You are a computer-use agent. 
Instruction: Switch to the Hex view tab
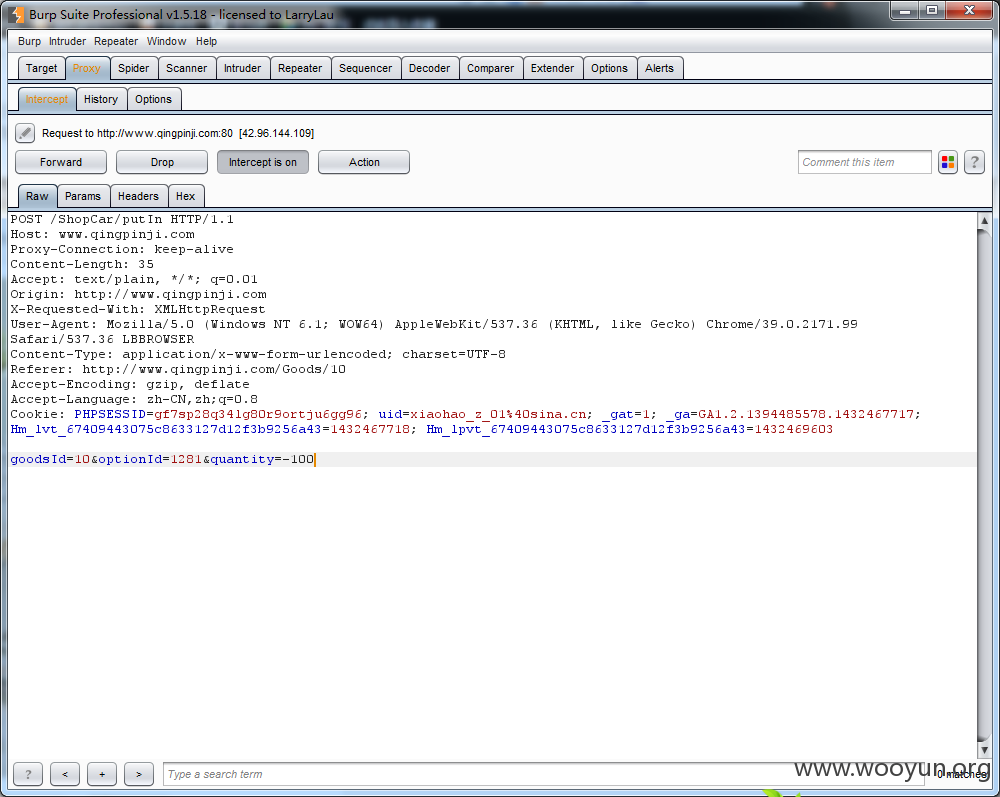click(x=186, y=196)
